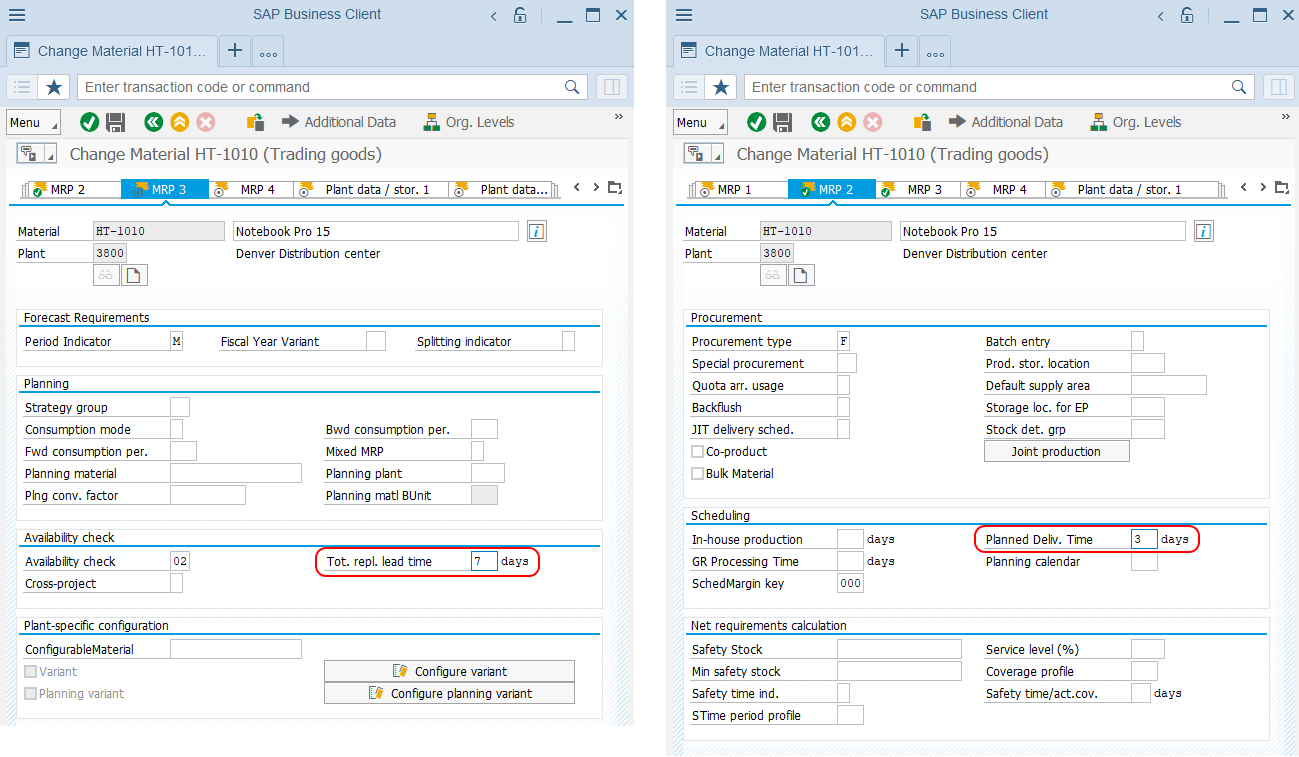Click favorites star in left window
1299x757 pixels.
(x=54, y=87)
